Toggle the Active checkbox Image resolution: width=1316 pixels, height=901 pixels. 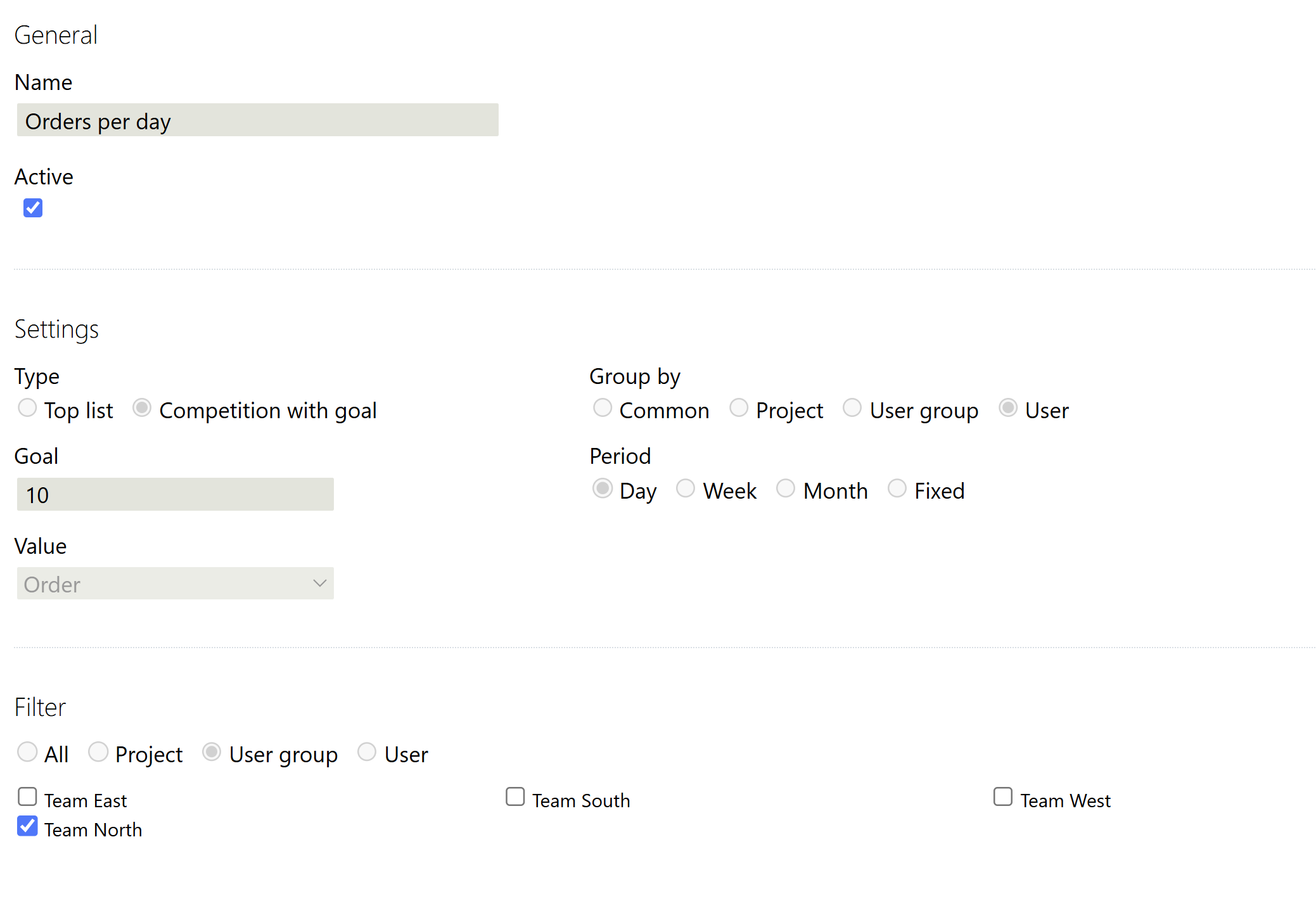pyautogui.click(x=33, y=208)
